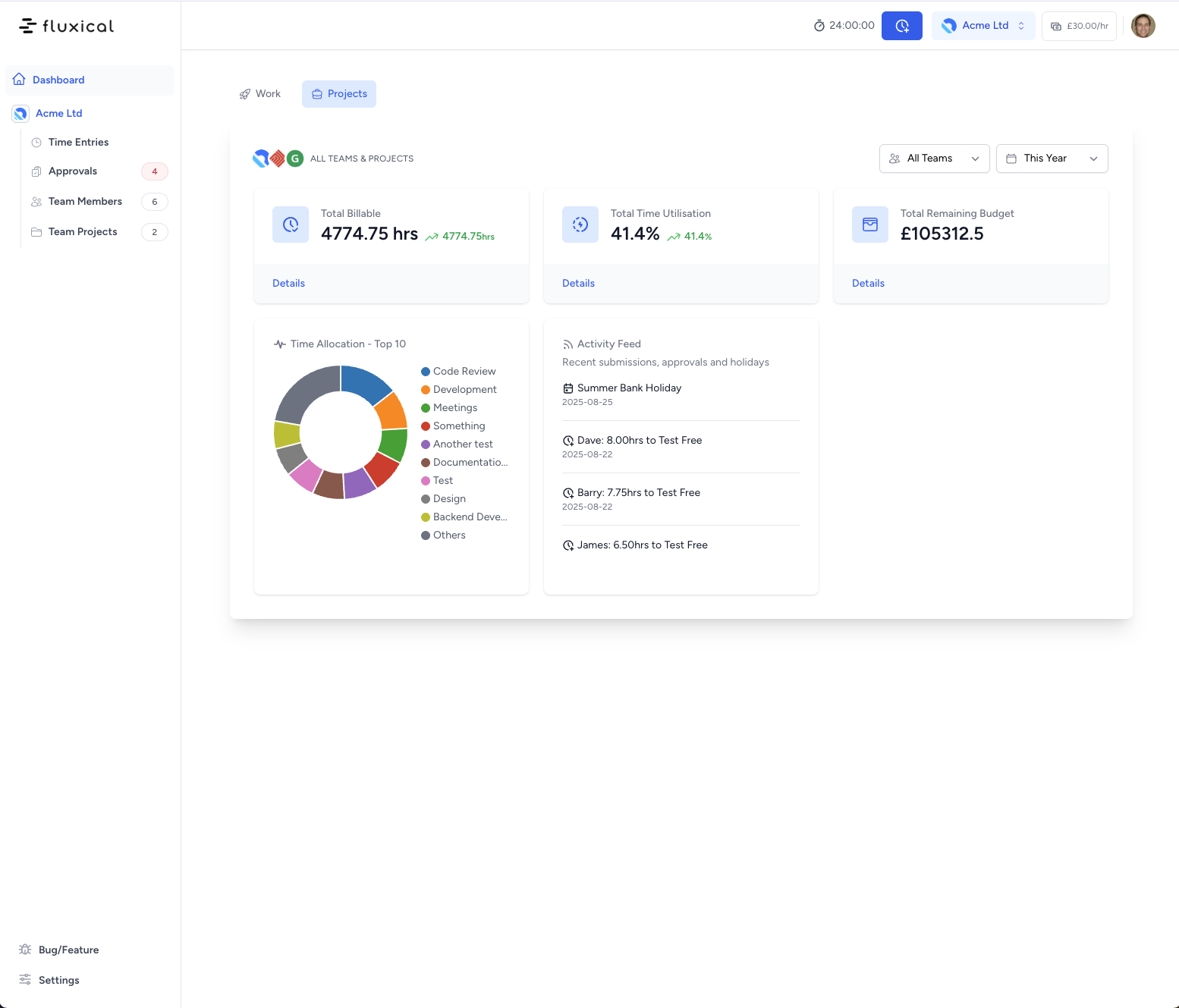Switch to the Work tab

pos(260,94)
